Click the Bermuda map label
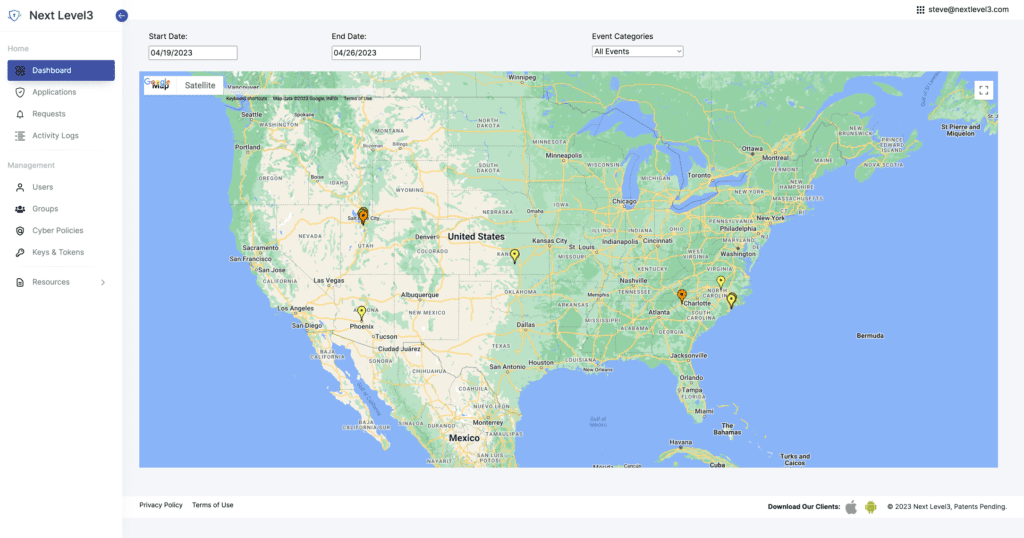The height and width of the screenshot is (538, 1024). point(870,336)
